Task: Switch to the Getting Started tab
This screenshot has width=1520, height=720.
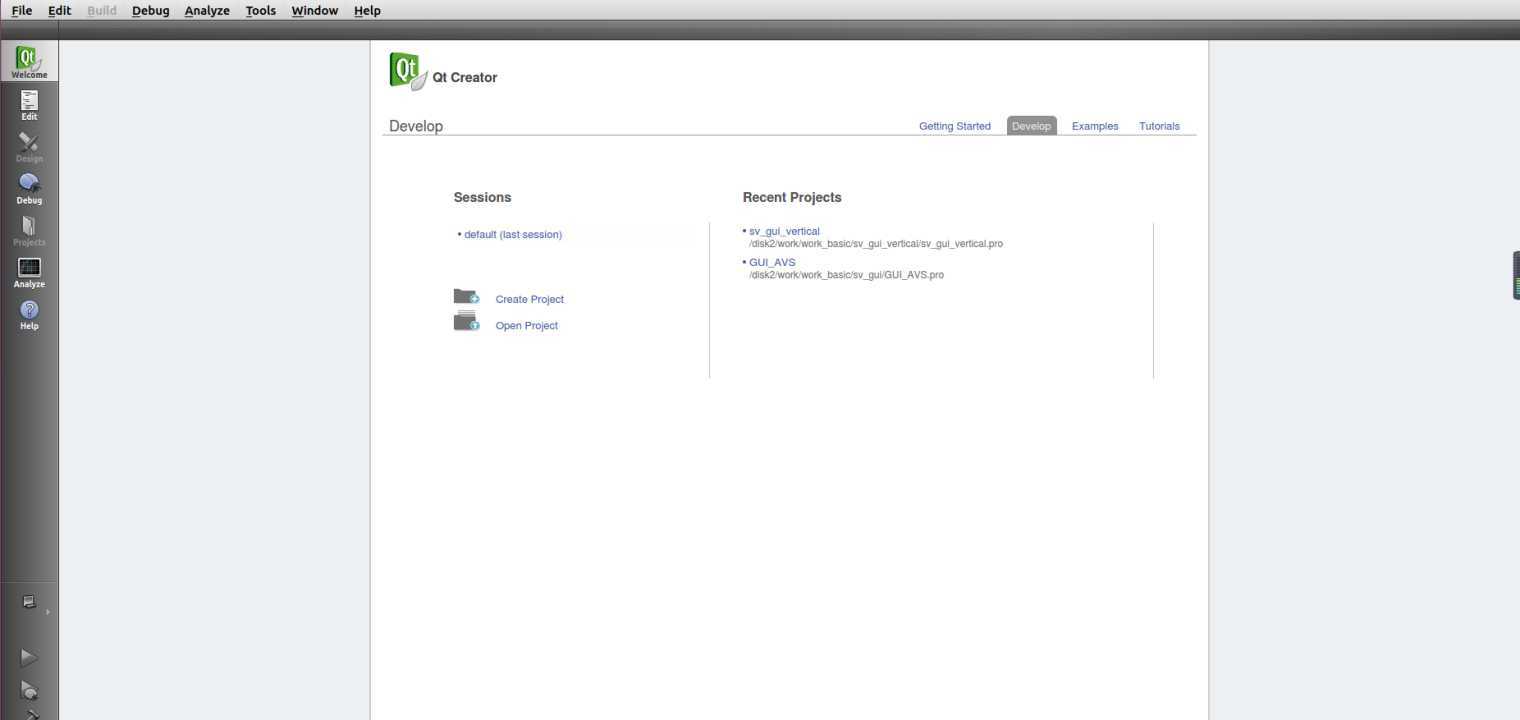Action: pos(955,126)
